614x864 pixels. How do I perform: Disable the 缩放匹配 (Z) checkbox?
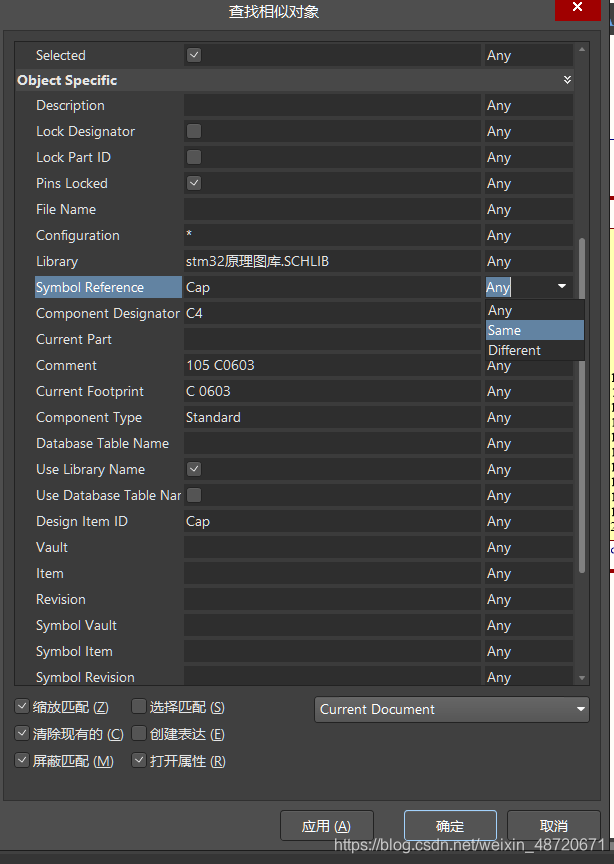pos(23,707)
